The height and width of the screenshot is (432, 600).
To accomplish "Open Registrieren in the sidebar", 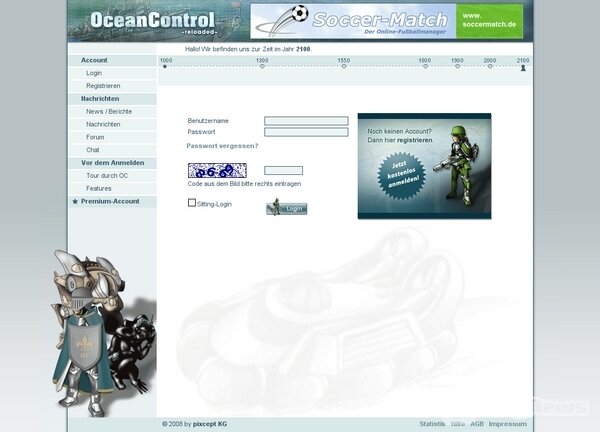I will [x=103, y=86].
